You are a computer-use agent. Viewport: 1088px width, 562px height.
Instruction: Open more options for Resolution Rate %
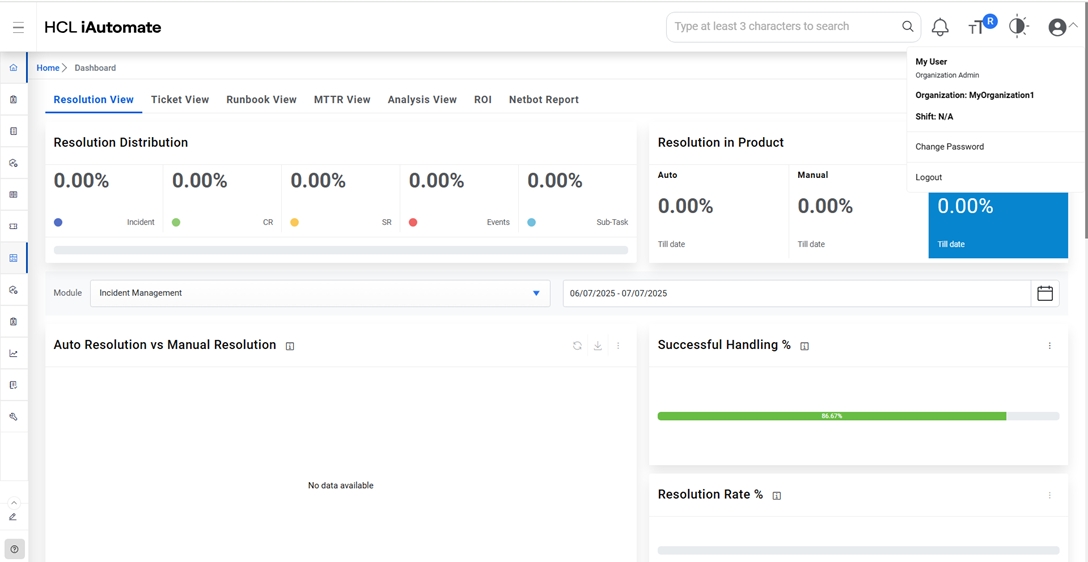(x=1050, y=495)
